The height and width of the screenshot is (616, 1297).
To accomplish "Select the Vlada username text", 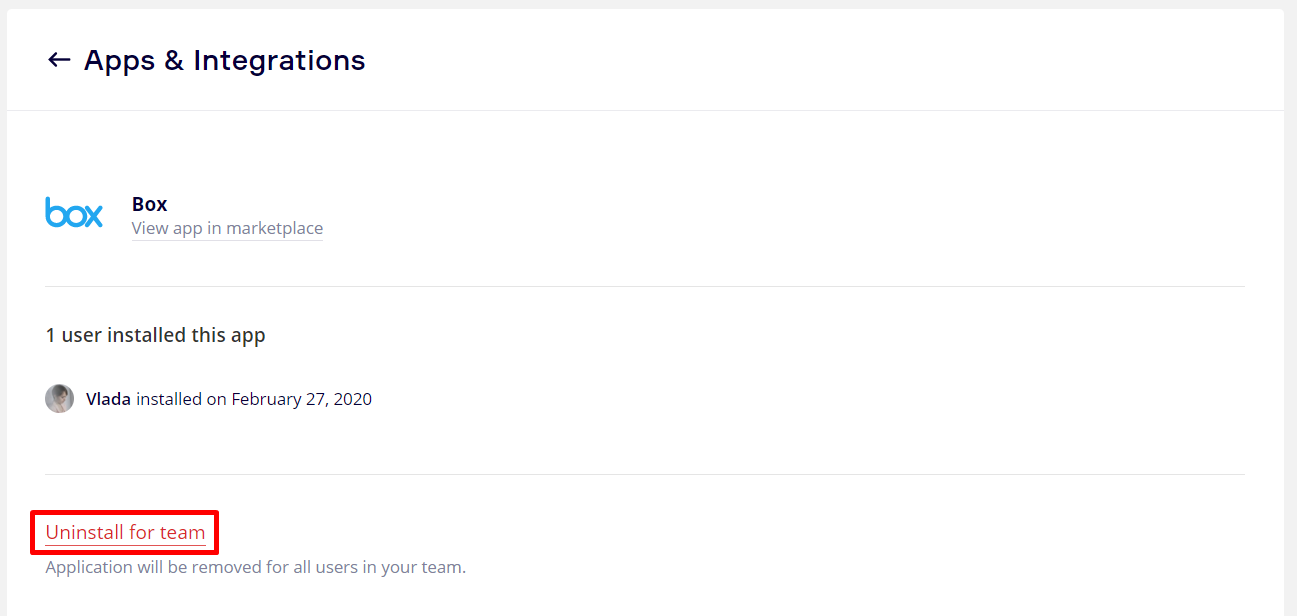I will coord(108,399).
